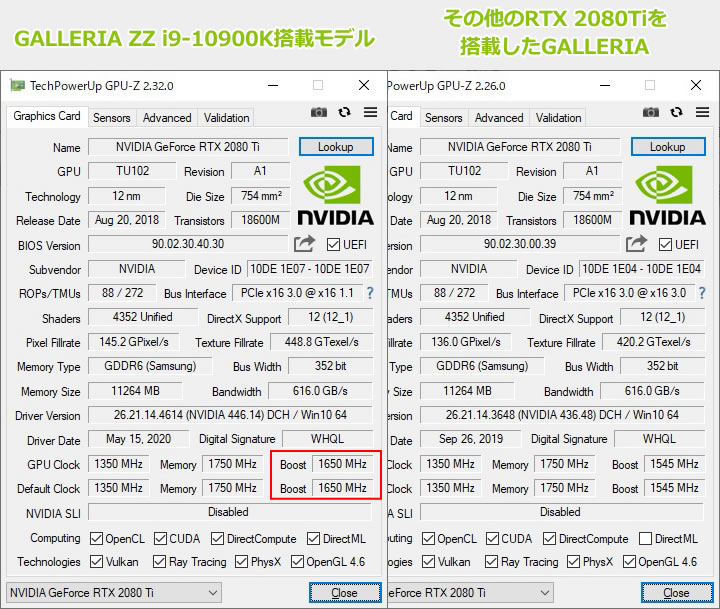Click the NVIDIA logo in left GPU-Z window
Screen dimensions: 720x609
[335, 196]
